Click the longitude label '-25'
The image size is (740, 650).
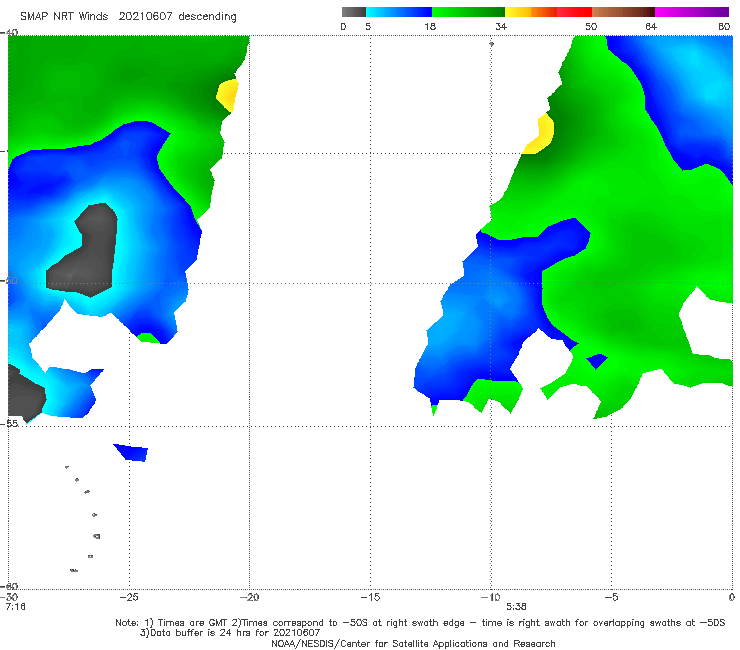click(x=129, y=597)
